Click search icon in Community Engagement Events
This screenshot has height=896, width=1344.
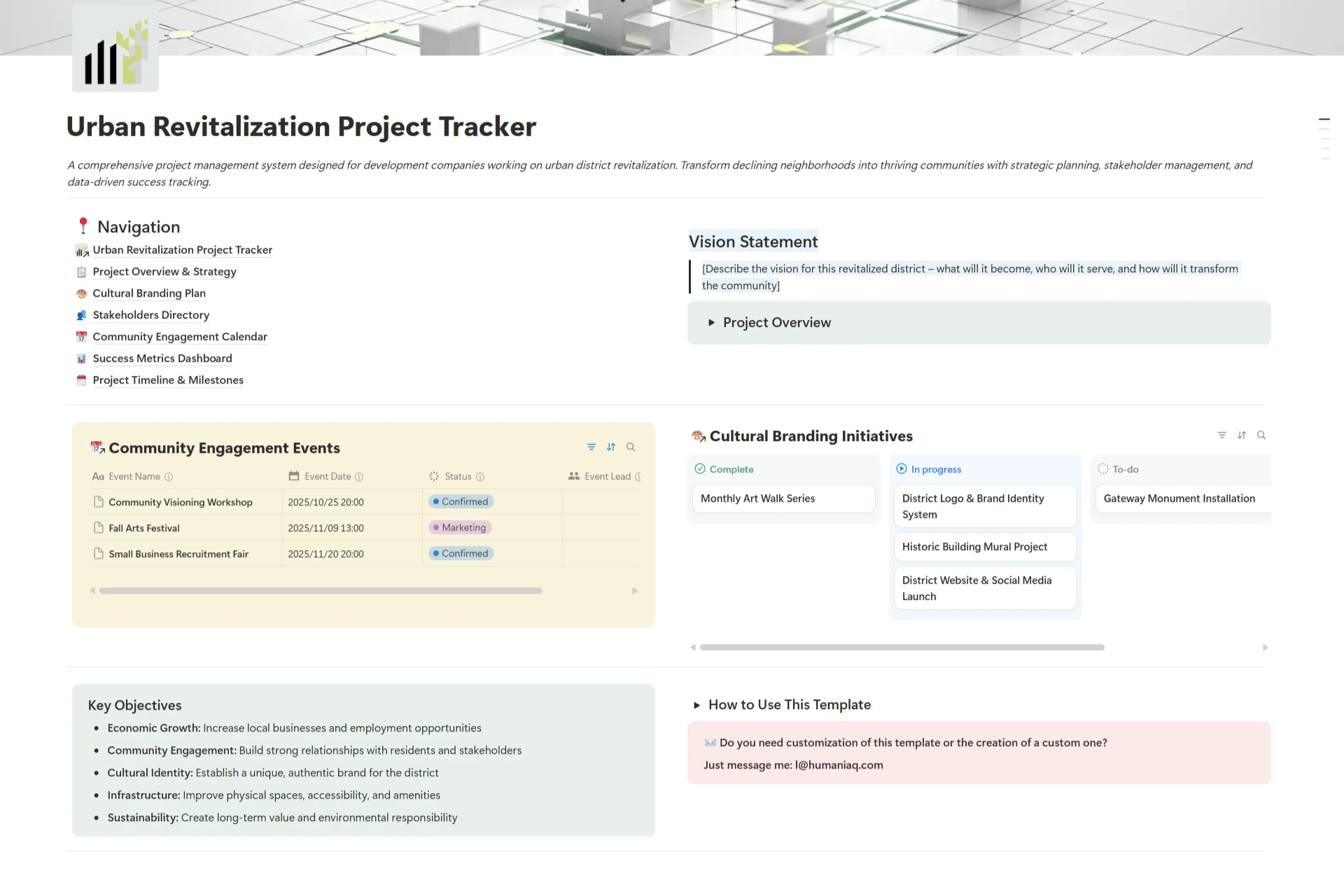click(x=631, y=447)
